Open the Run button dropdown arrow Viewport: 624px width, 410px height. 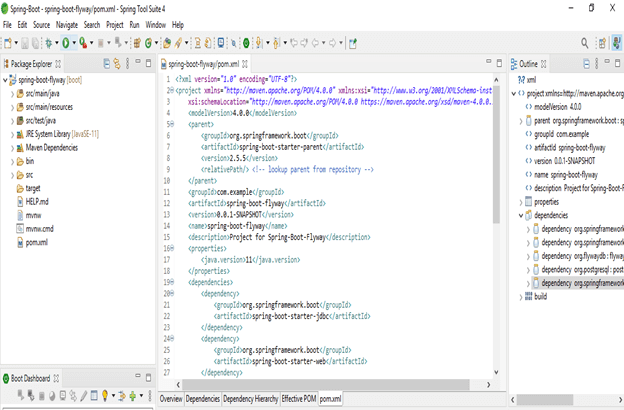[74, 43]
